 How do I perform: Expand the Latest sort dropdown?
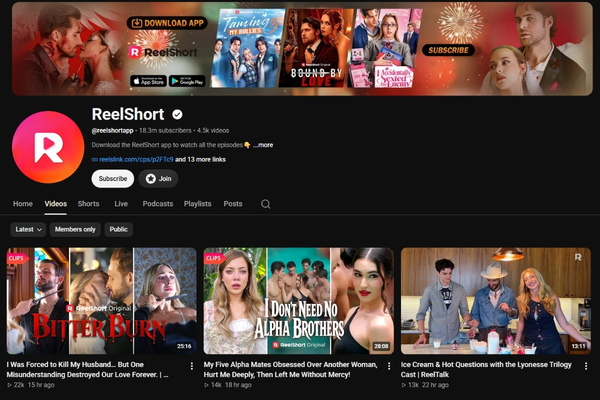click(x=28, y=229)
